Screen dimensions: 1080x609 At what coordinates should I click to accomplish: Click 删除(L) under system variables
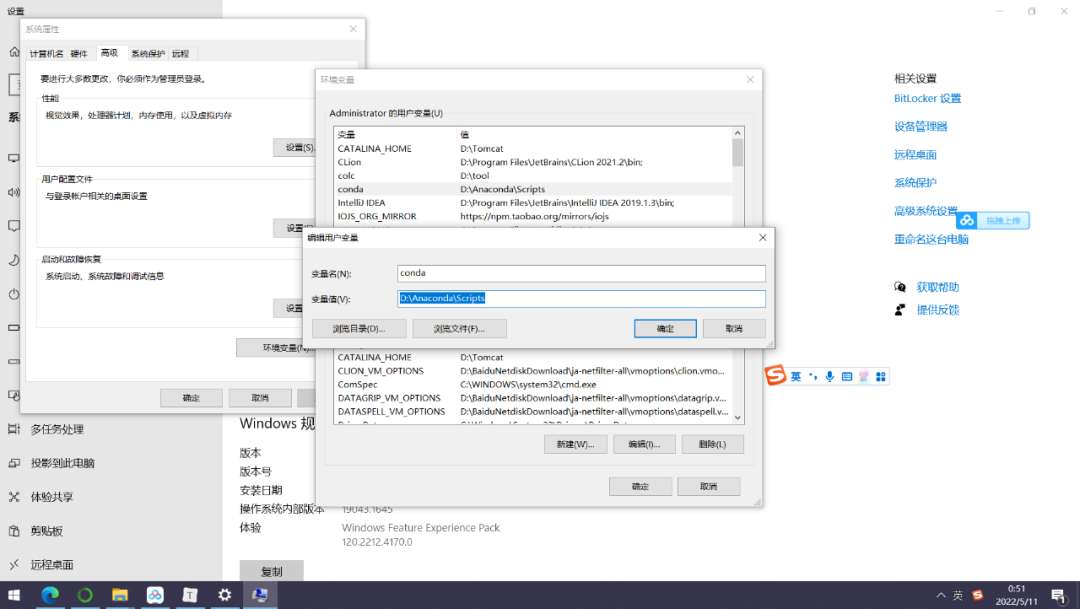tap(713, 444)
